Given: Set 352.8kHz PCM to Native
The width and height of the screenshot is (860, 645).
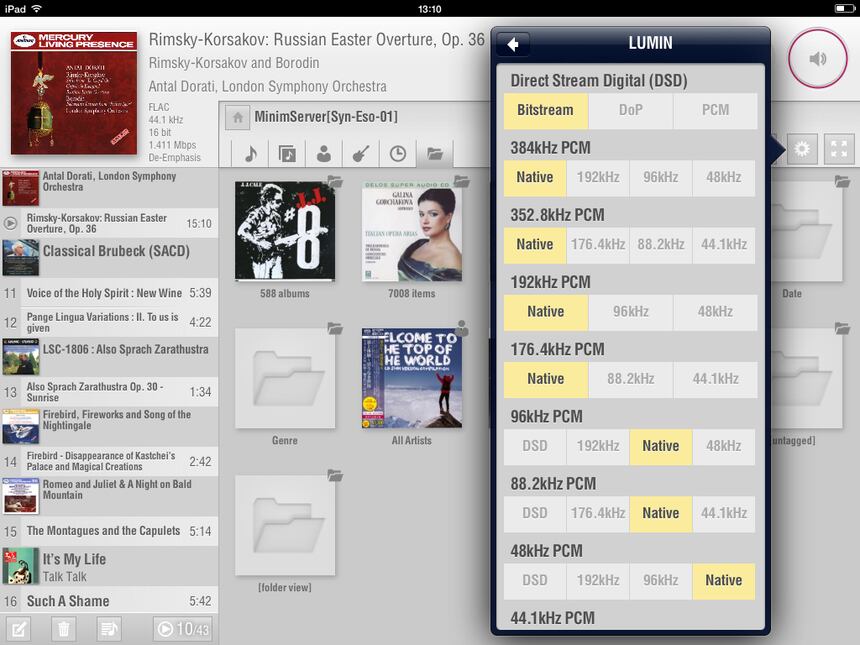Looking at the screenshot, I should (535, 245).
